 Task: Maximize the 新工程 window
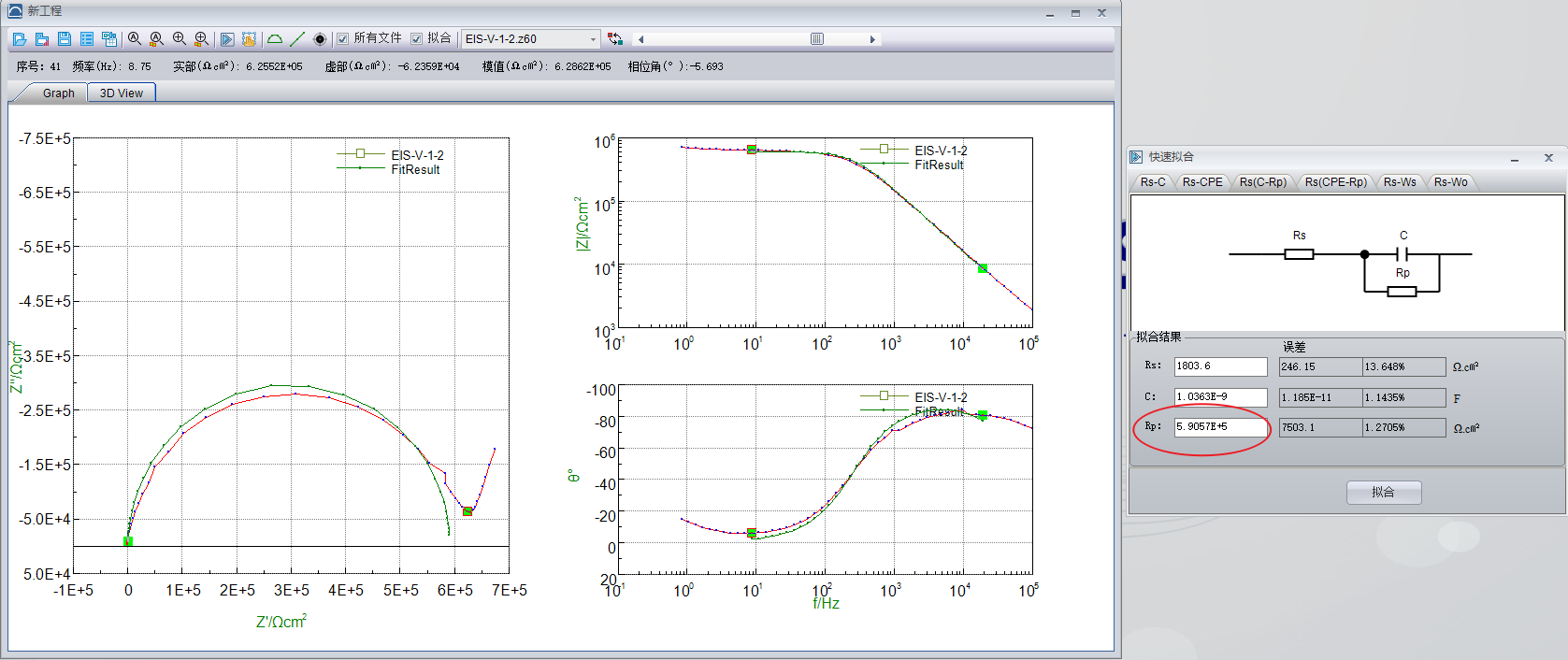(x=1075, y=13)
